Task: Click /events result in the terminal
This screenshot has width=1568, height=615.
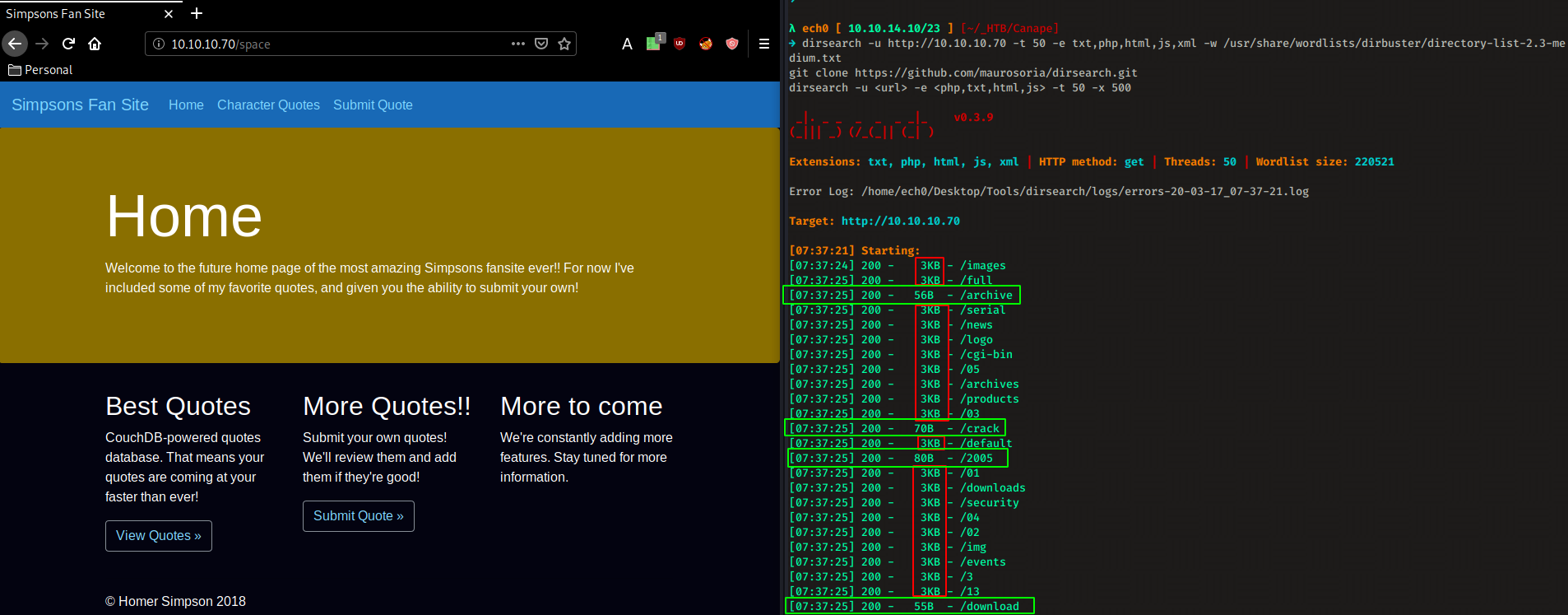Action: [x=983, y=561]
